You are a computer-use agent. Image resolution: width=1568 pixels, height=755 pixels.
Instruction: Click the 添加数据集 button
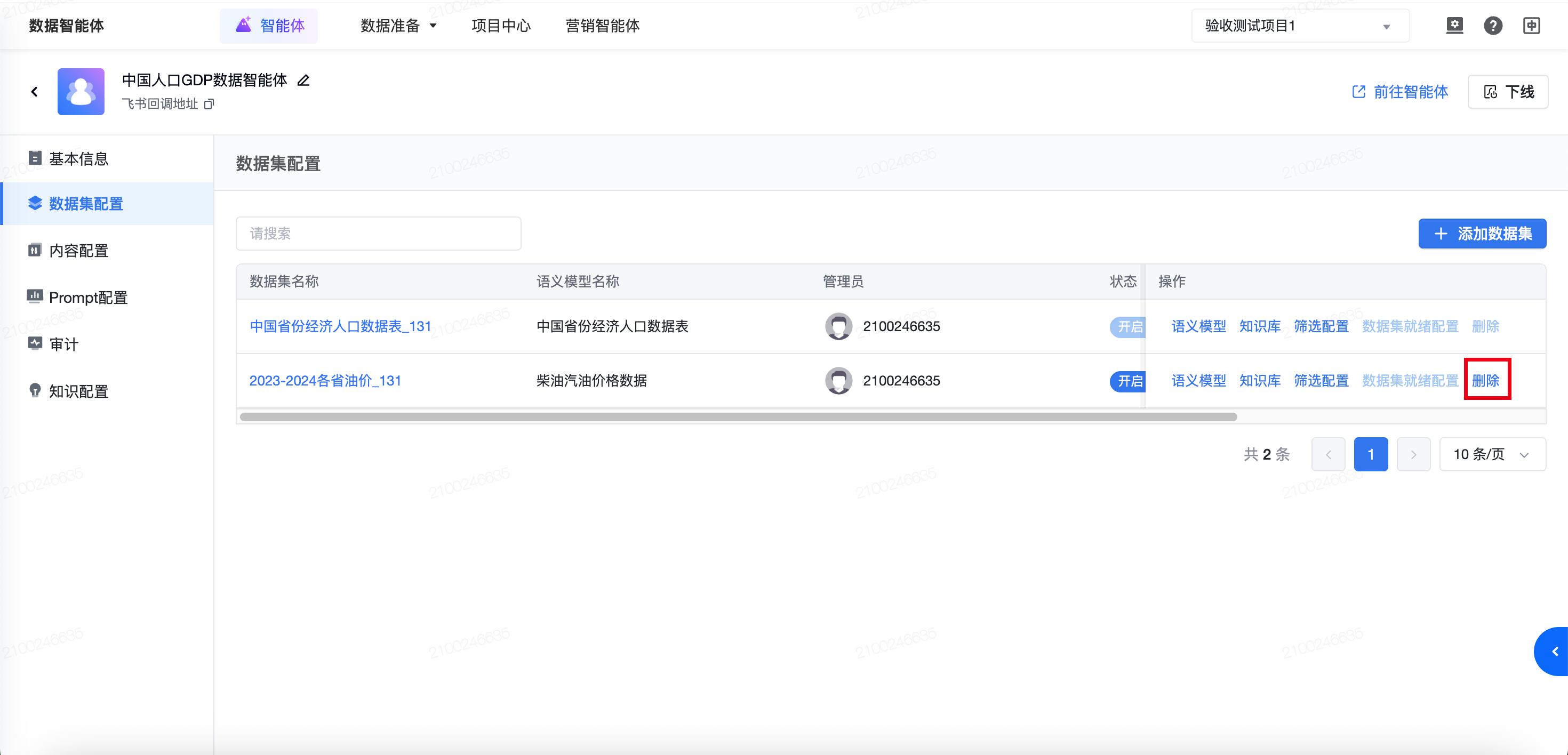tap(1482, 234)
